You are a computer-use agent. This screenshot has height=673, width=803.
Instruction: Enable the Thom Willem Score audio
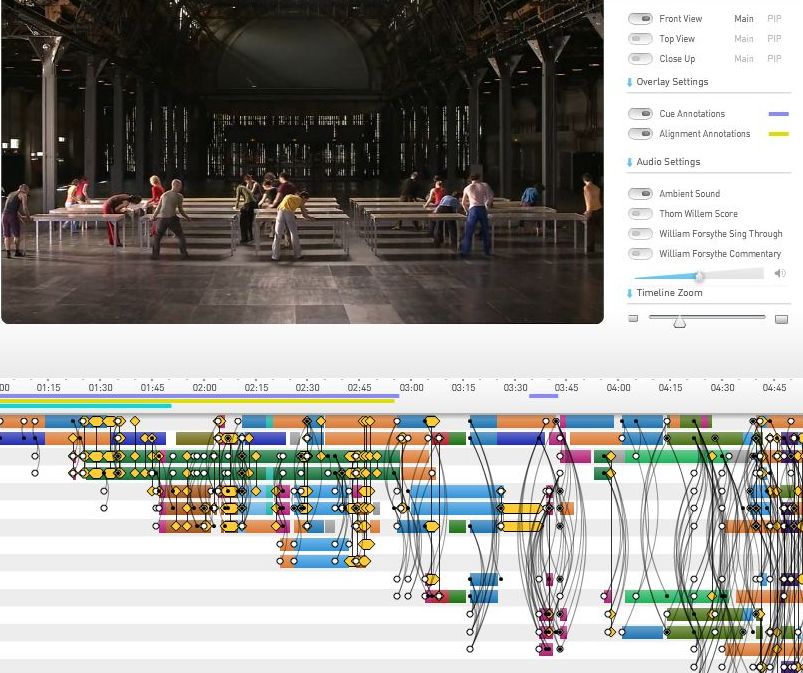coord(640,214)
